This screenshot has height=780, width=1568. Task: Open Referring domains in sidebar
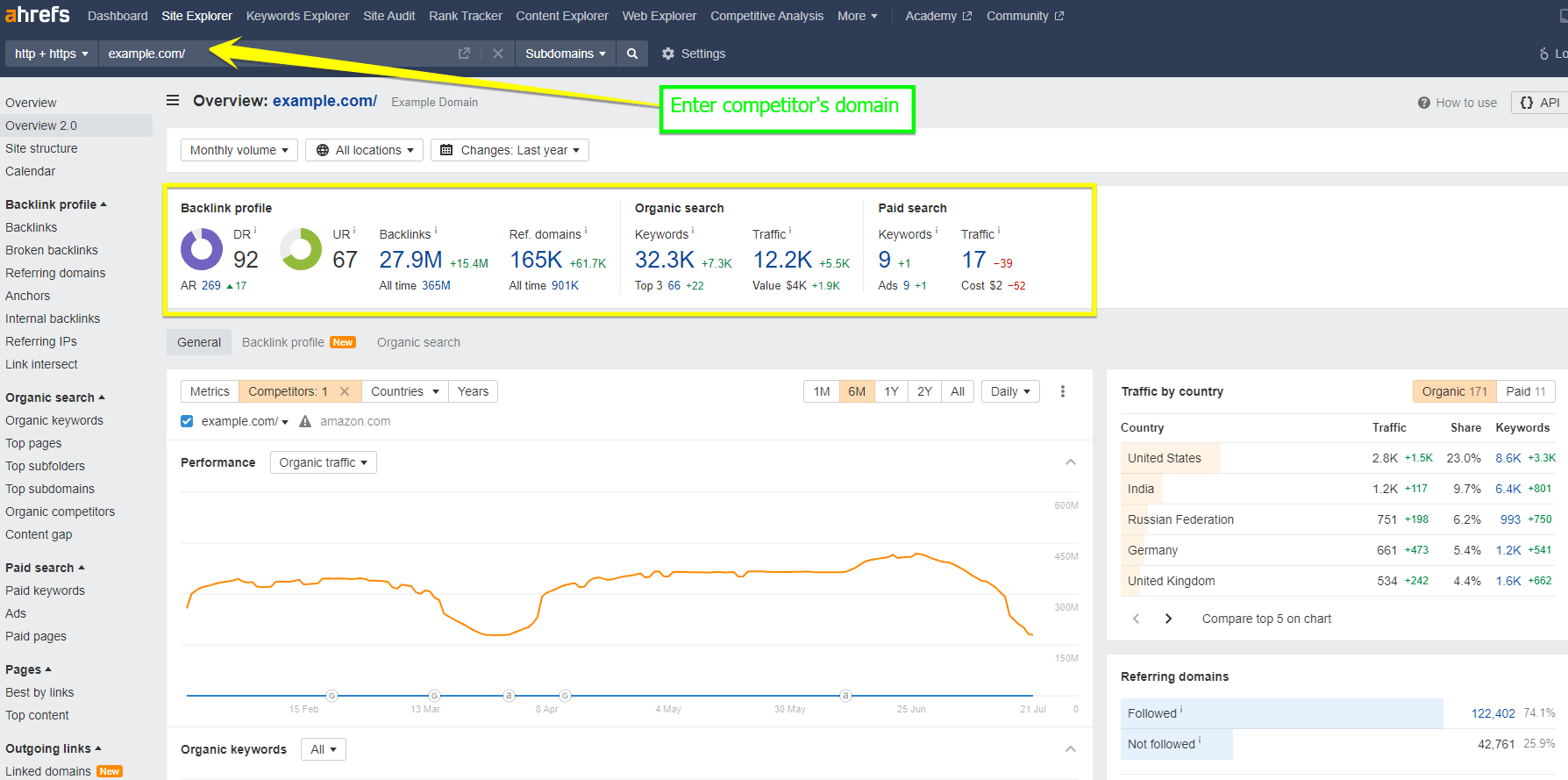click(55, 273)
